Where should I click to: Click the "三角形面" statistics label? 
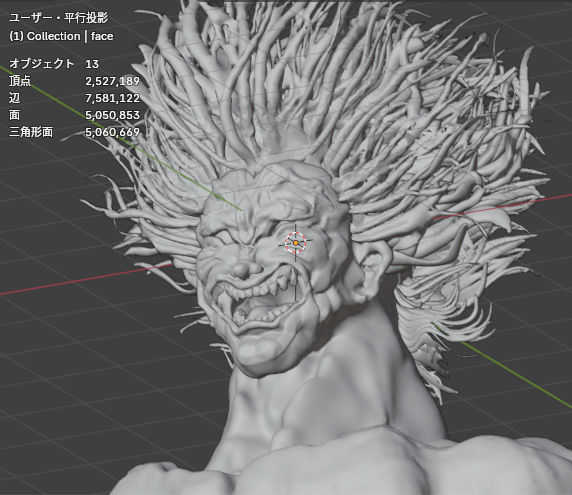point(31,132)
